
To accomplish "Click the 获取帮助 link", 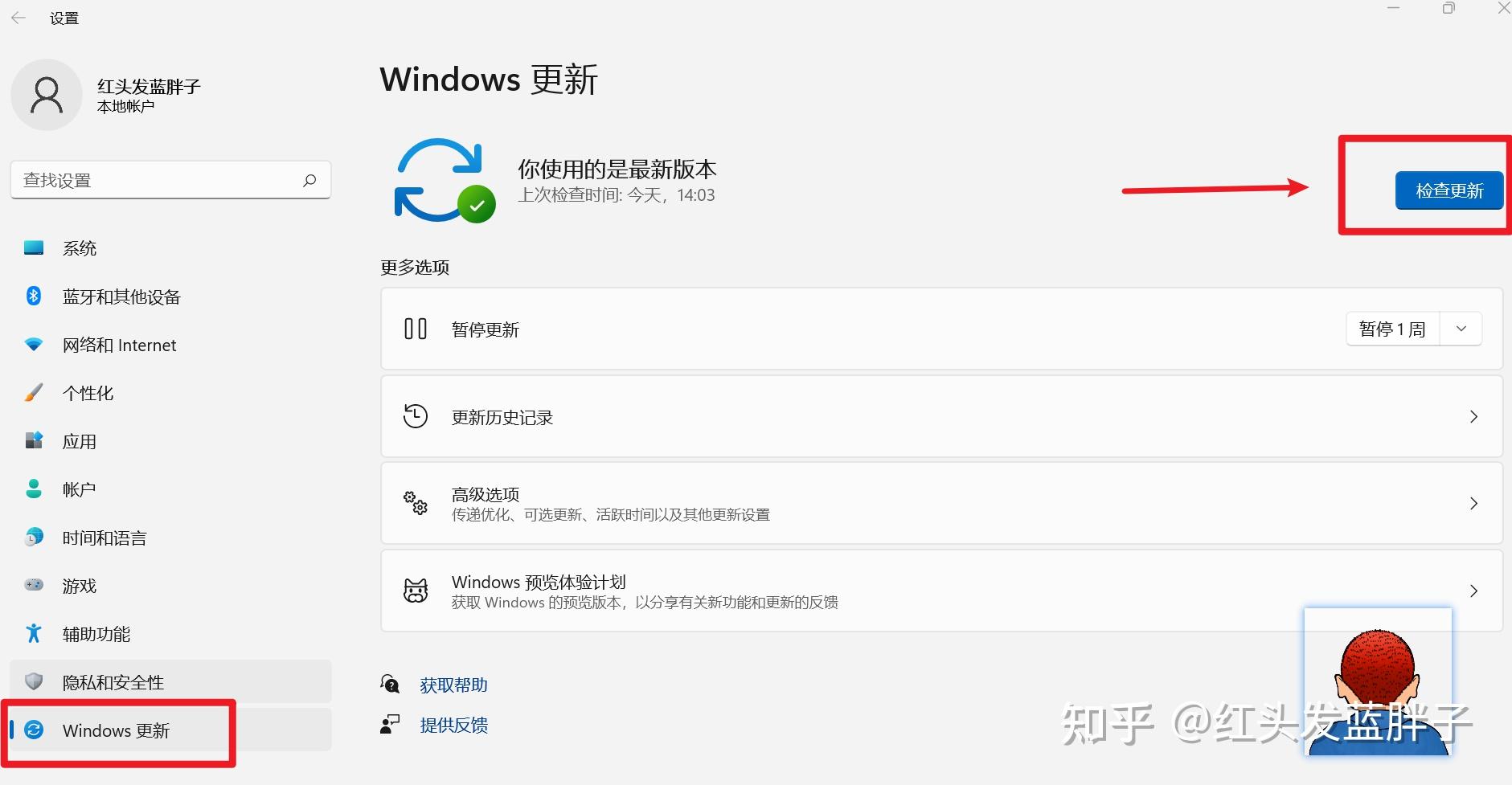I will click(453, 685).
